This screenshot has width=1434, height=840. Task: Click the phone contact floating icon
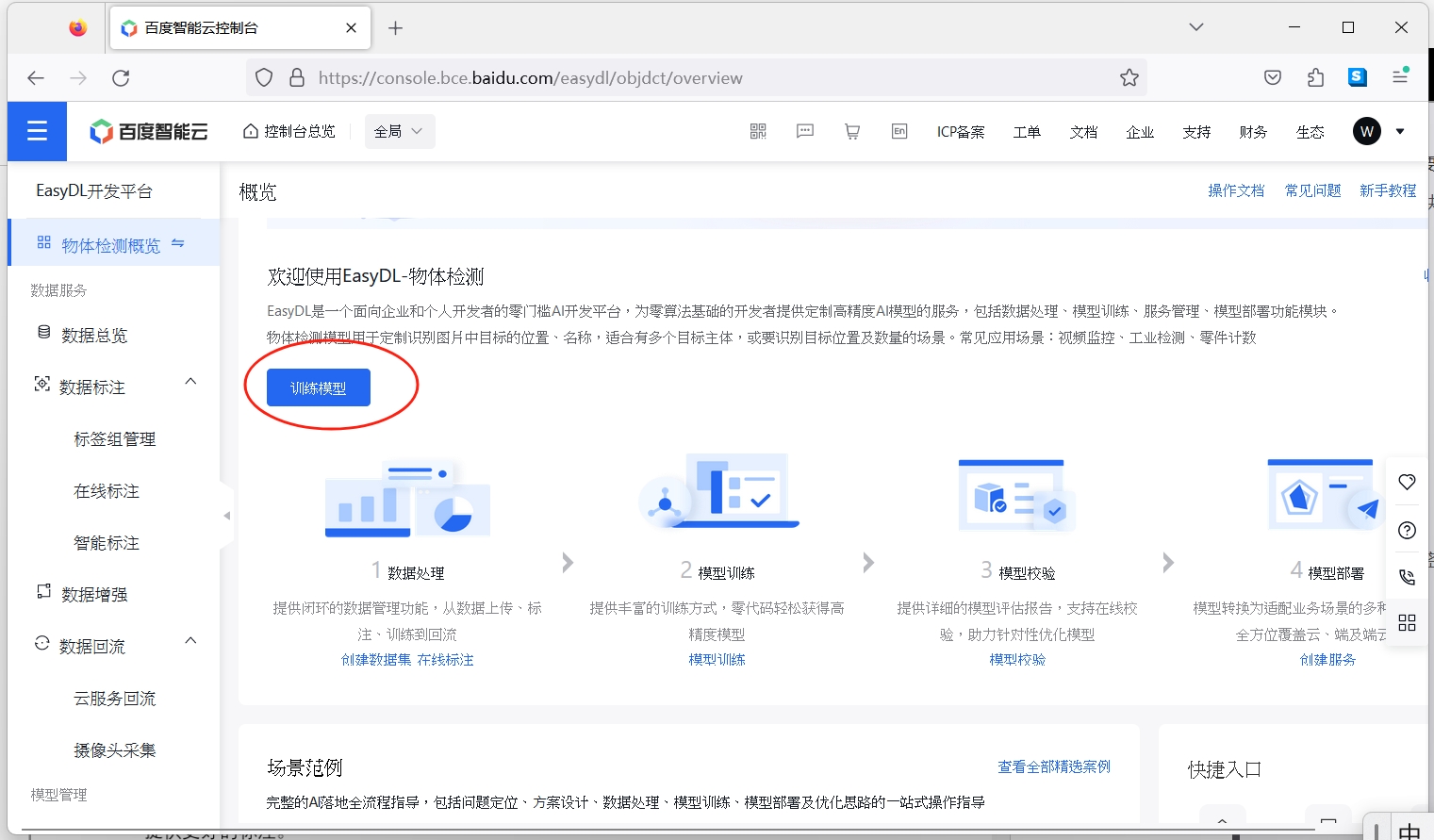pos(1408,577)
